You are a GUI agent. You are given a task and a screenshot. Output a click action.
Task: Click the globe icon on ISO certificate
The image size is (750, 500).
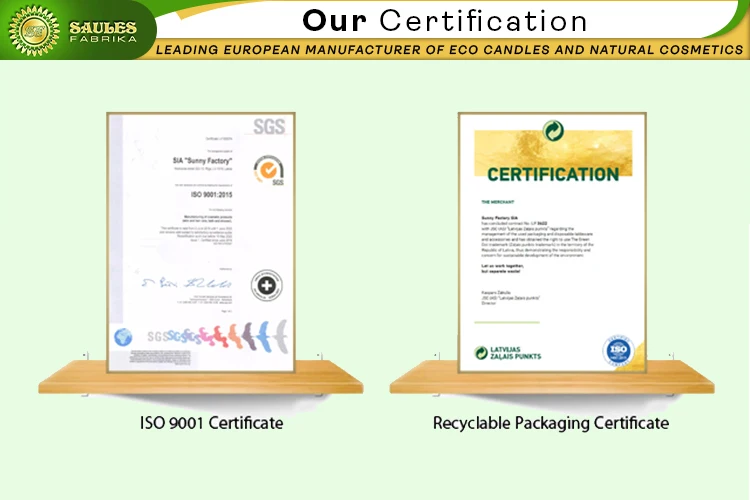coord(122,337)
